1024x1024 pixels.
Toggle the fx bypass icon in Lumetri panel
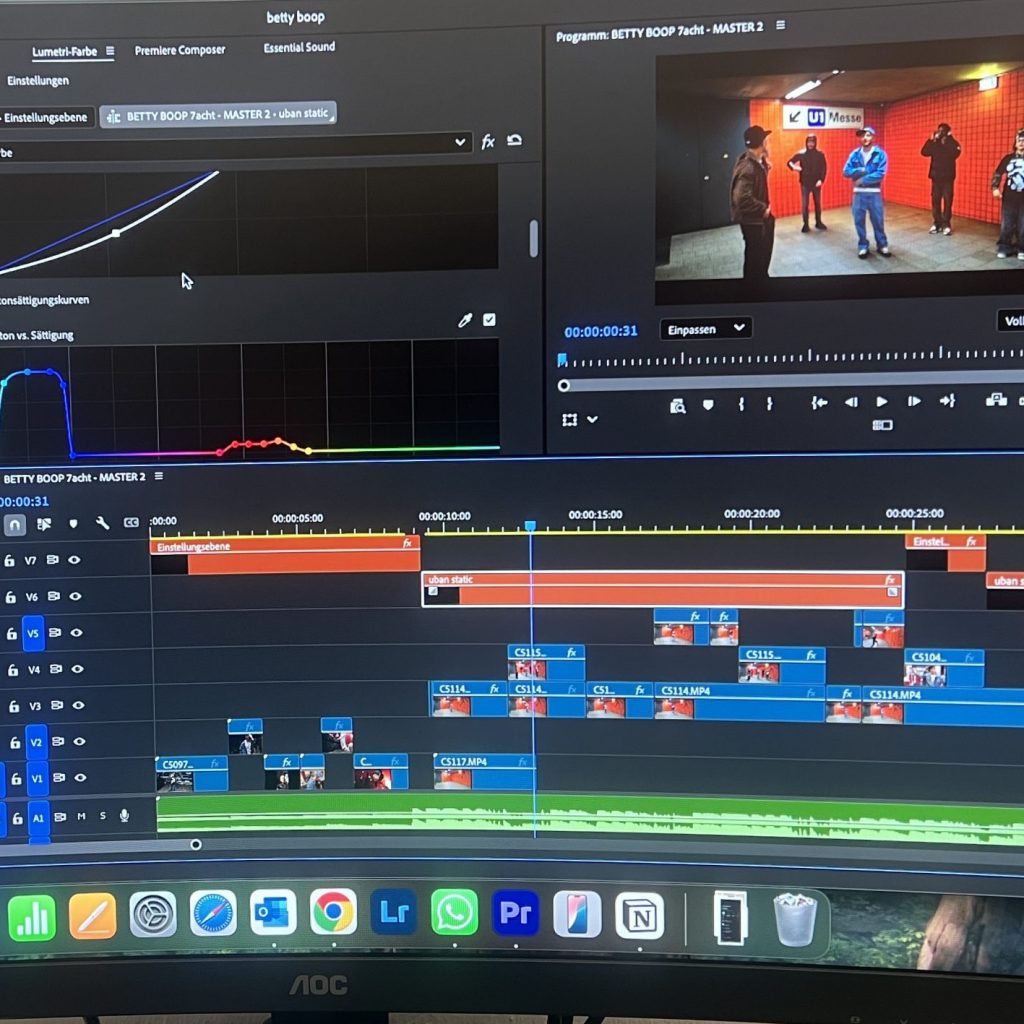(x=488, y=142)
